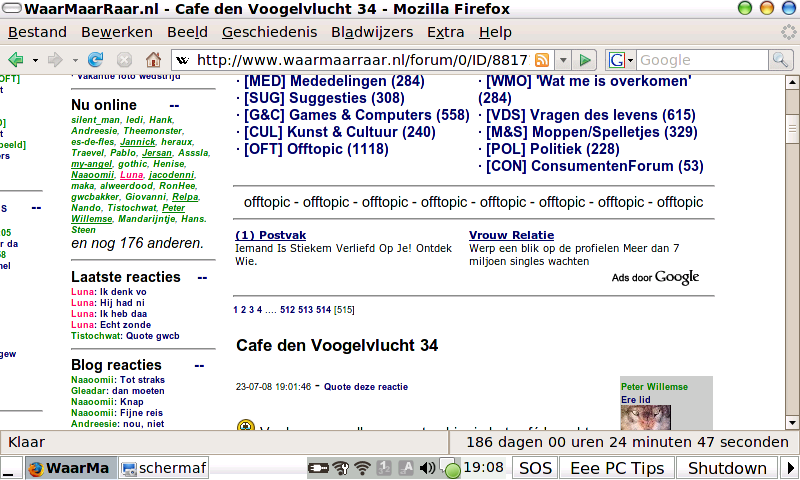
Task: Click the Shutdown taskbar button
Action: coord(726,468)
